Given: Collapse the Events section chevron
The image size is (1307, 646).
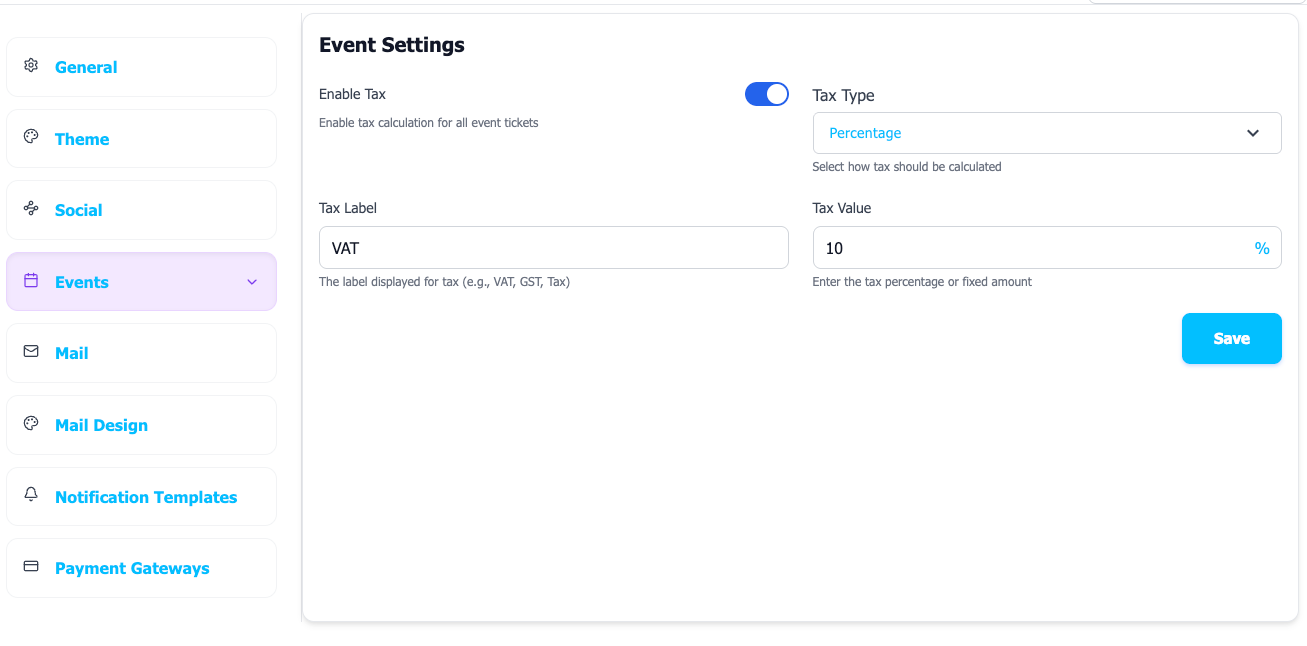Looking at the screenshot, I should [x=251, y=282].
